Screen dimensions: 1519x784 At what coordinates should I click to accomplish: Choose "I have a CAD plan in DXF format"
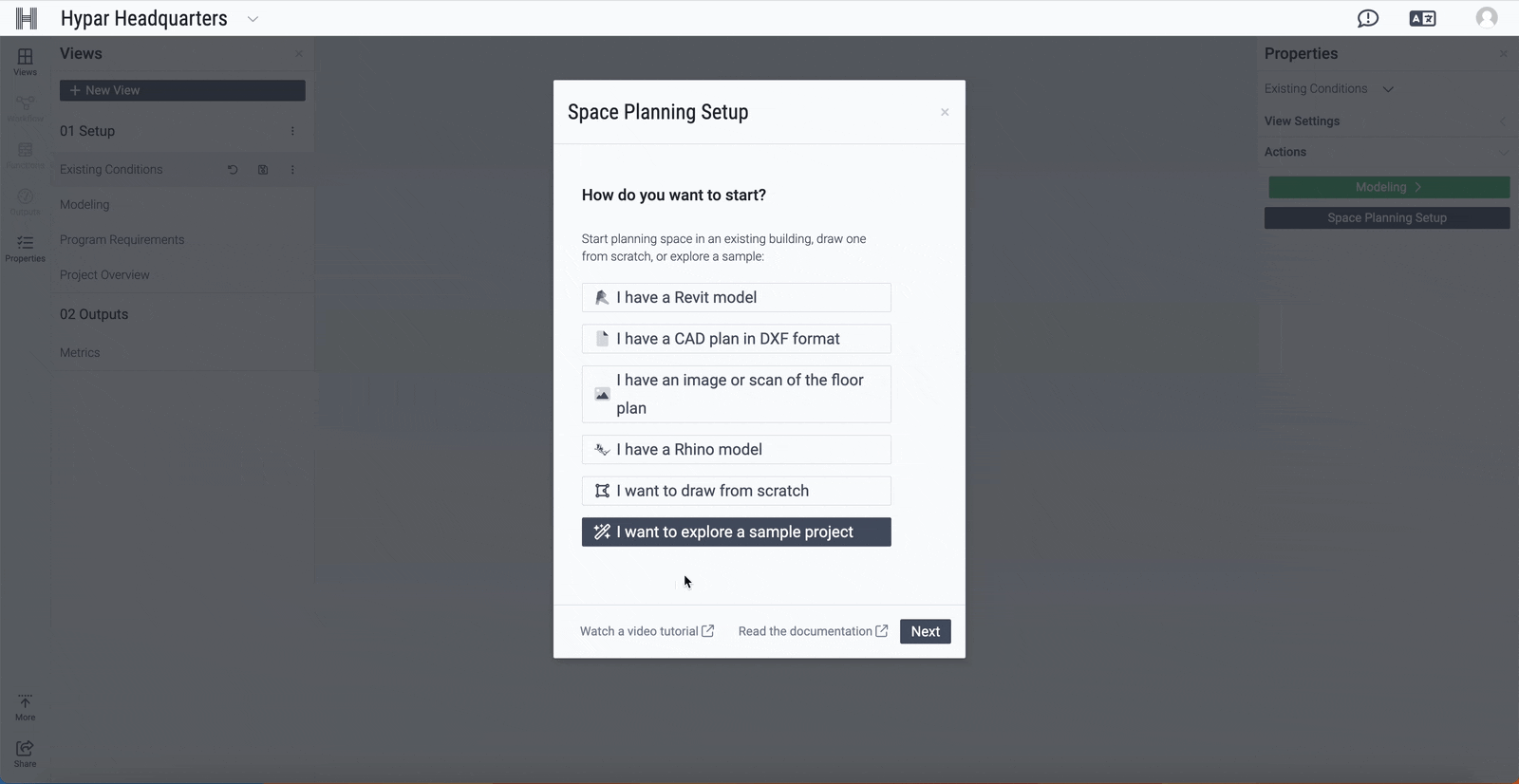coord(736,339)
